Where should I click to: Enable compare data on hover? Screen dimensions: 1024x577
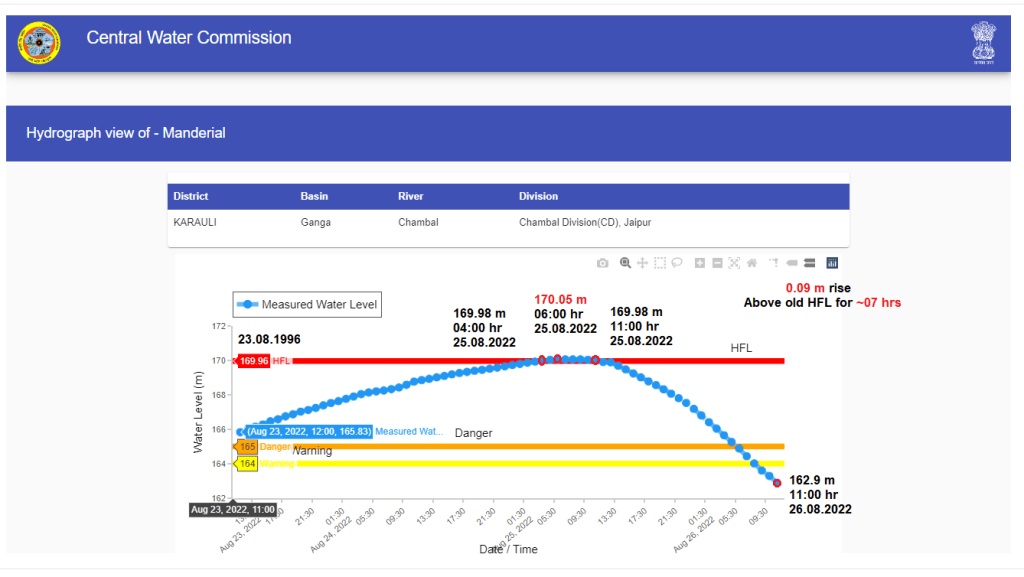click(809, 263)
